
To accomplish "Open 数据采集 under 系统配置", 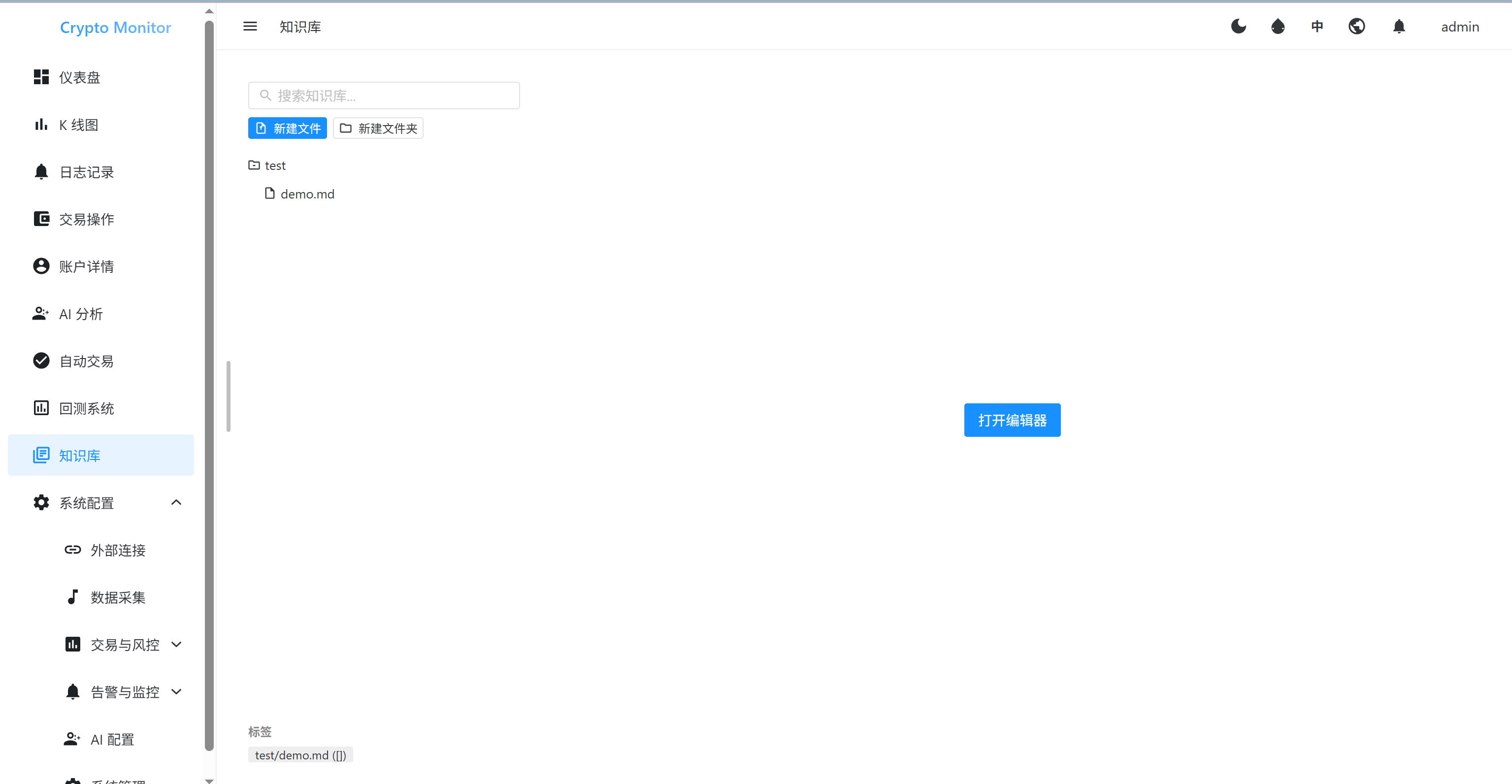I will (101, 597).
